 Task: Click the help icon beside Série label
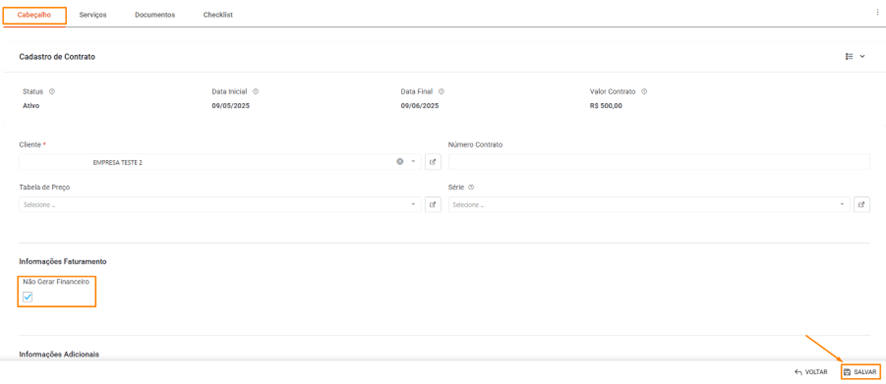coord(471,187)
